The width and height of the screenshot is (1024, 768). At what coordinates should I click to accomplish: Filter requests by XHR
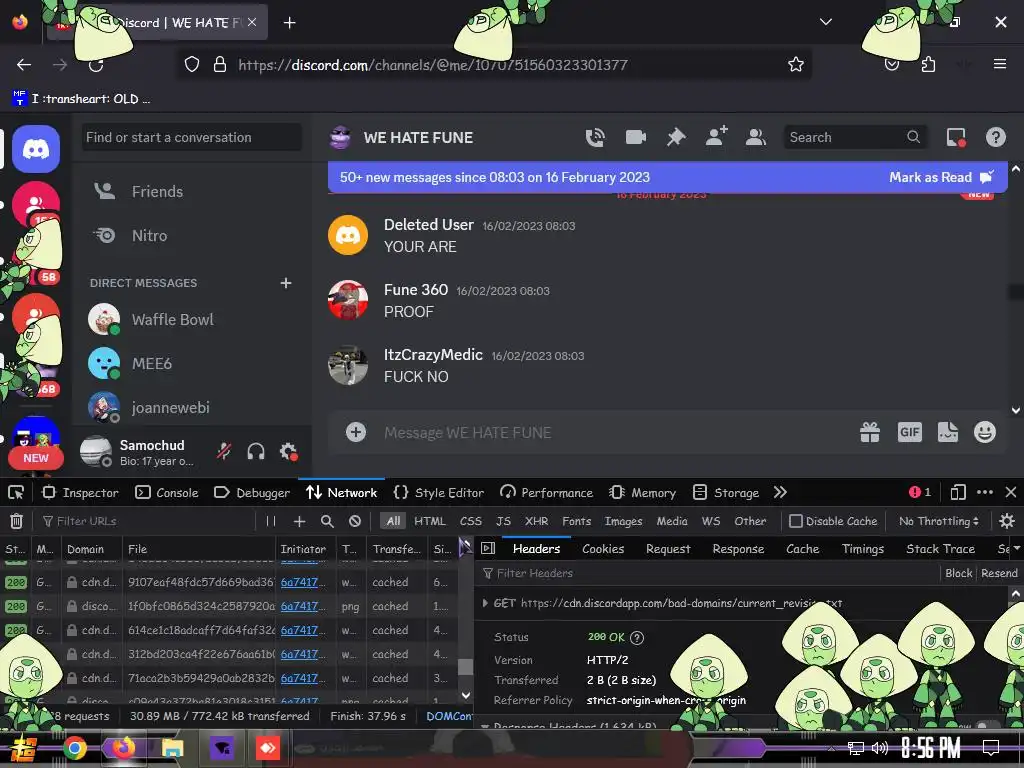coord(536,520)
